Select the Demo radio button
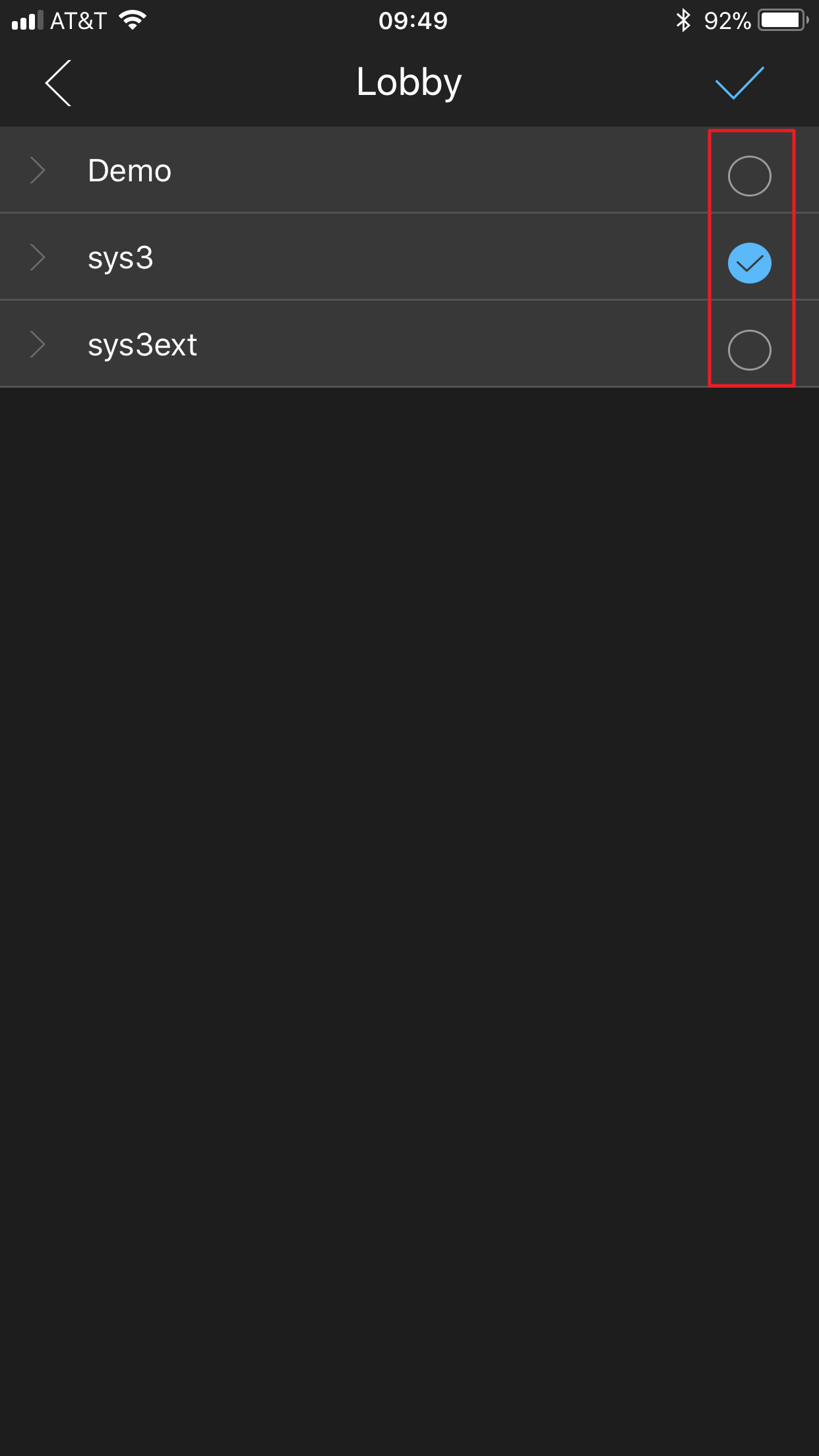The width and height of the screenshot is (819, 1456). tap(749, 176)
